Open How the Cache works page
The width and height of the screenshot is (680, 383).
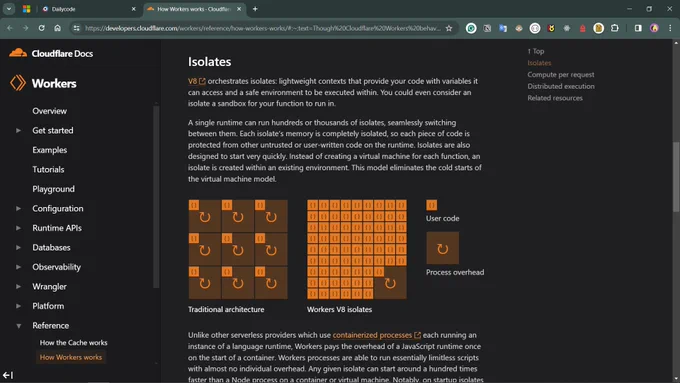point(73,343)
